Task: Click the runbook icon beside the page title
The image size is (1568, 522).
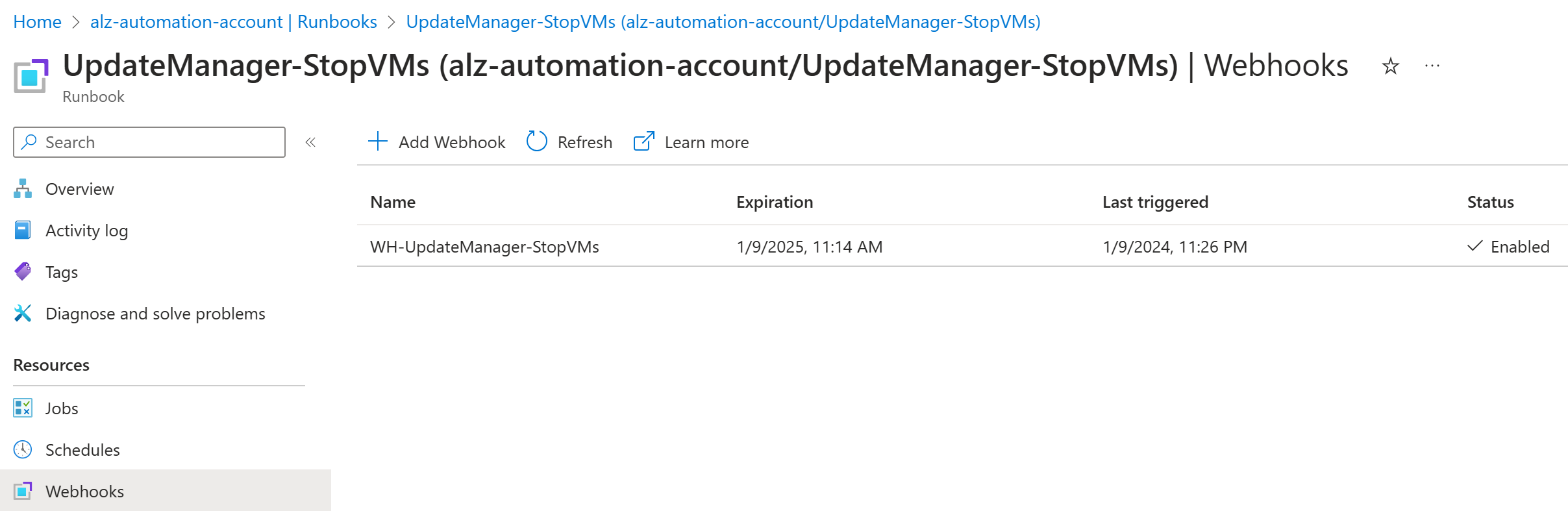Action: coord(31,76)
